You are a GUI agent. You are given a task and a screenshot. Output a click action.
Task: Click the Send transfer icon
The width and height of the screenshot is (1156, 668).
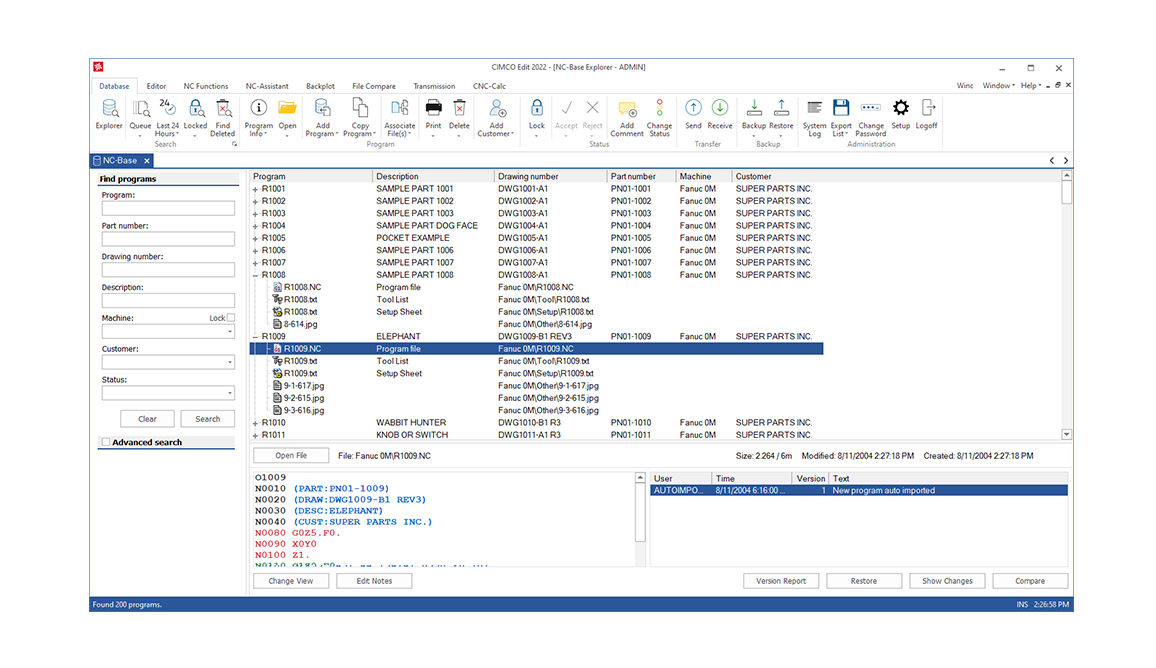(x=693, y=108)
